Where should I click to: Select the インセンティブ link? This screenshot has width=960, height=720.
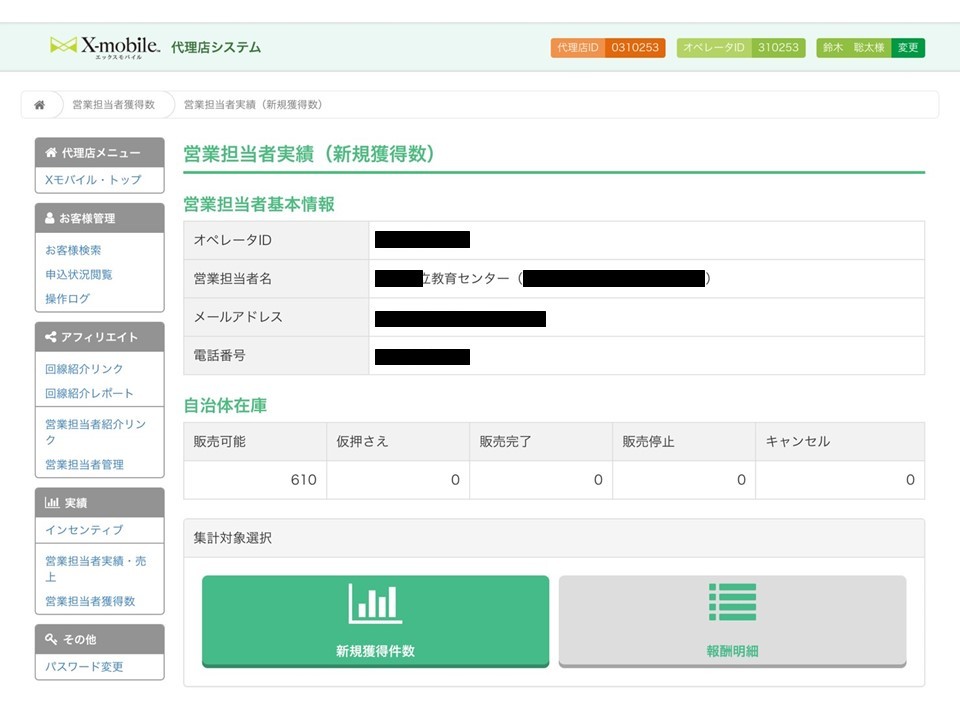click(x=84, y=530)
